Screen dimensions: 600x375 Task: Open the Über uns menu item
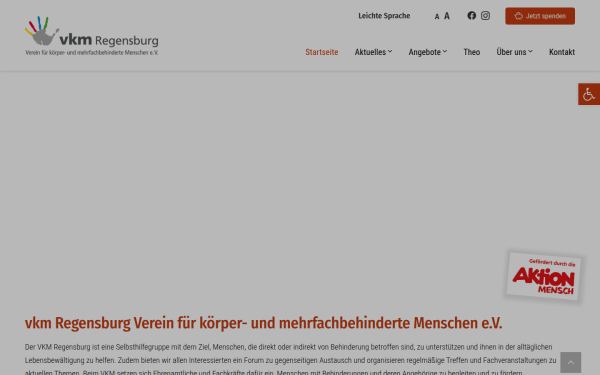[x=511, y=52]
